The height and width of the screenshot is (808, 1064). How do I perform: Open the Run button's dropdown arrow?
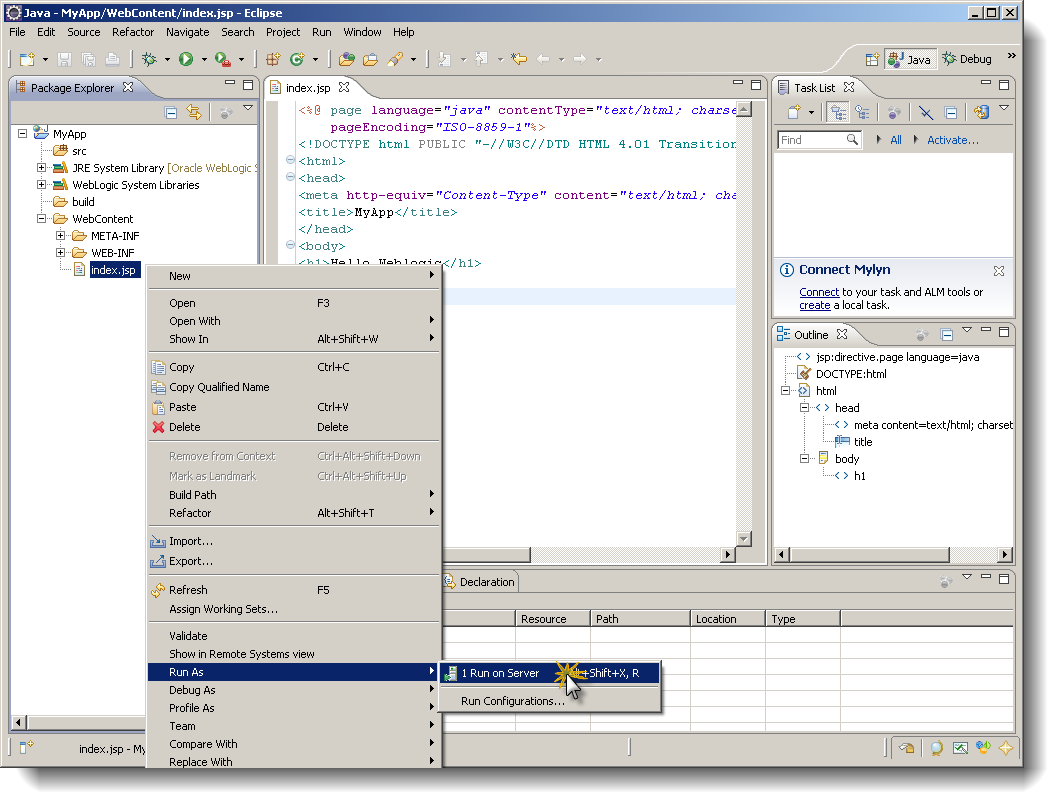click(202, 59)
